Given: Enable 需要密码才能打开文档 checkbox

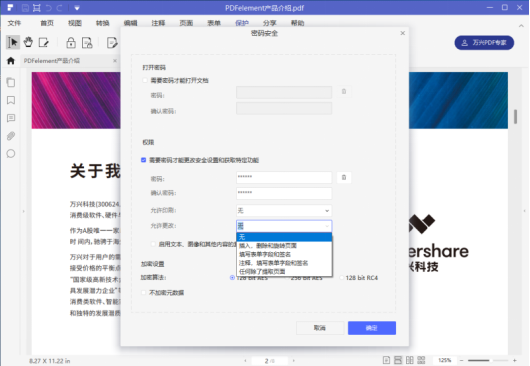Looking at the screenshot, I should pos(145,80).
